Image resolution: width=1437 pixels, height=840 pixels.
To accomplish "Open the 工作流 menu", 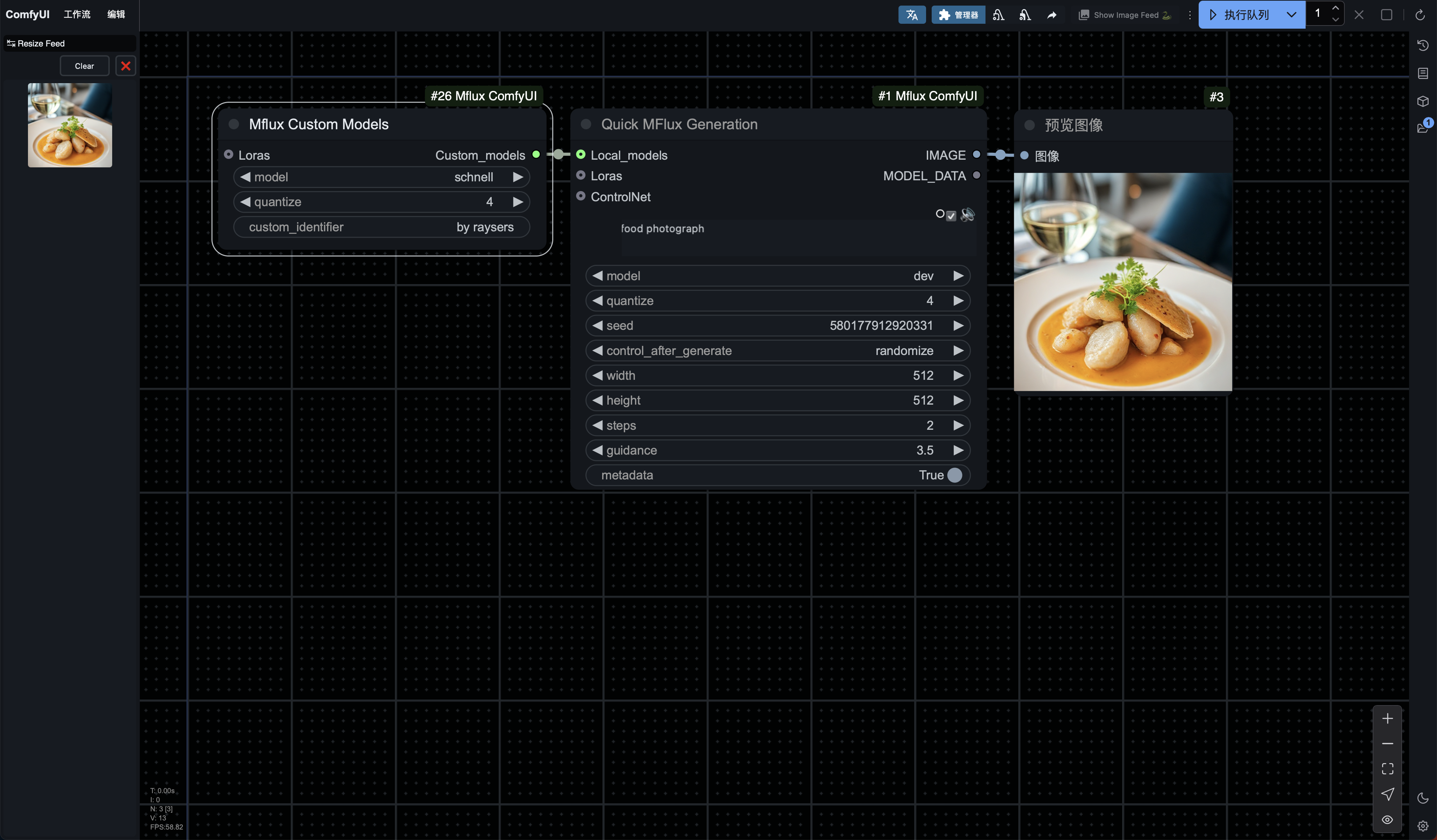I will click(77, 14).
